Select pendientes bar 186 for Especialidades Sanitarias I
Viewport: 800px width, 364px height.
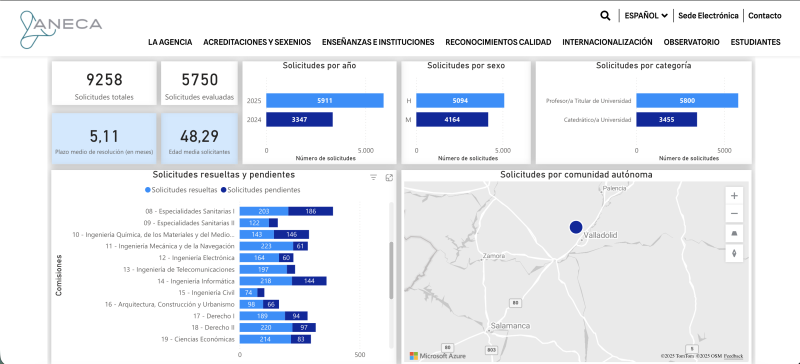tap(311, 211)
